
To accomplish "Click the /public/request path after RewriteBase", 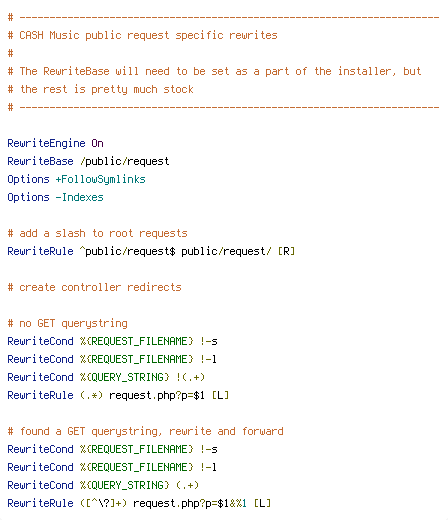I will coord(125,161).
